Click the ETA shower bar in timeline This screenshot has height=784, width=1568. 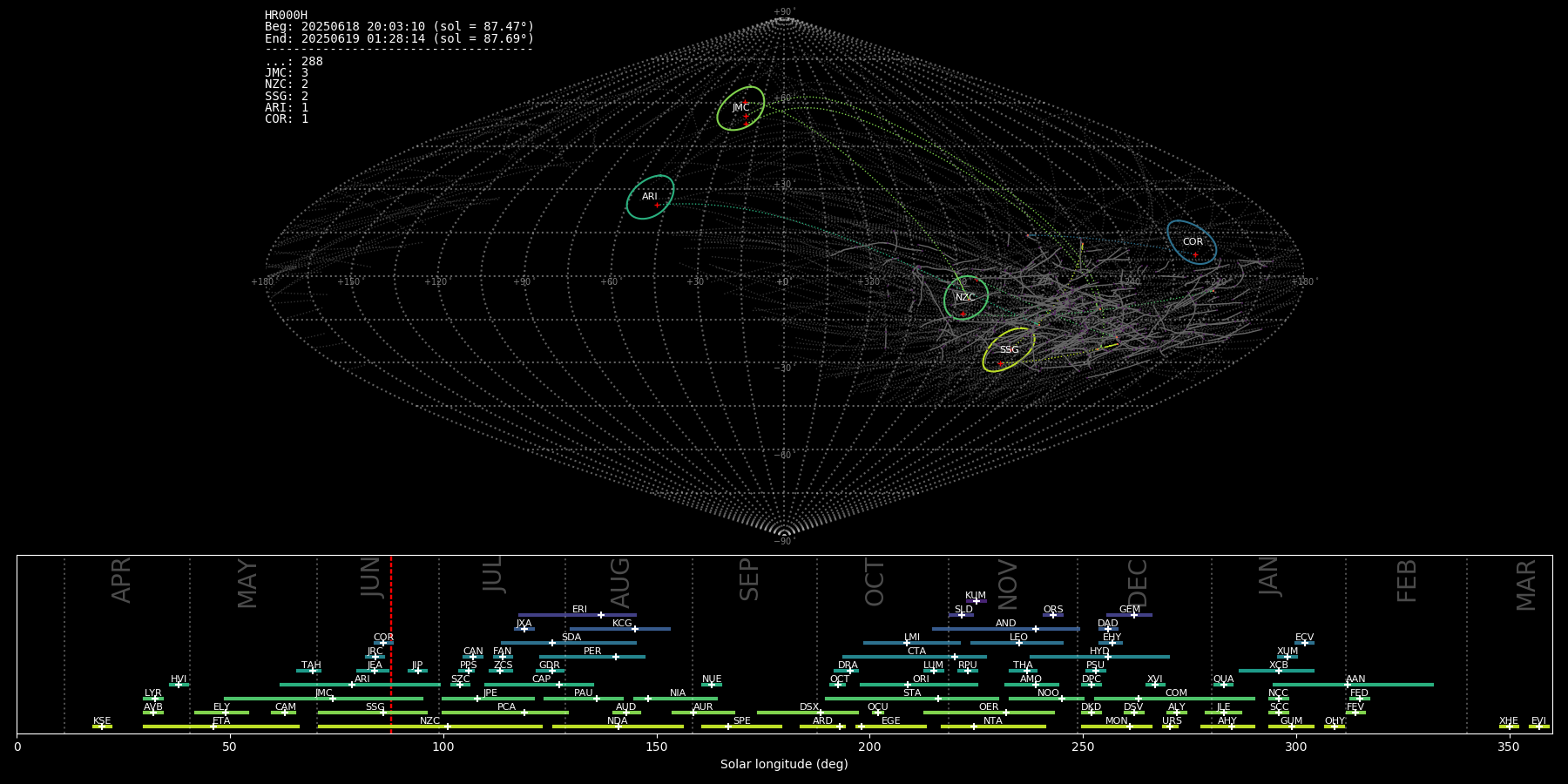[221, 727]
